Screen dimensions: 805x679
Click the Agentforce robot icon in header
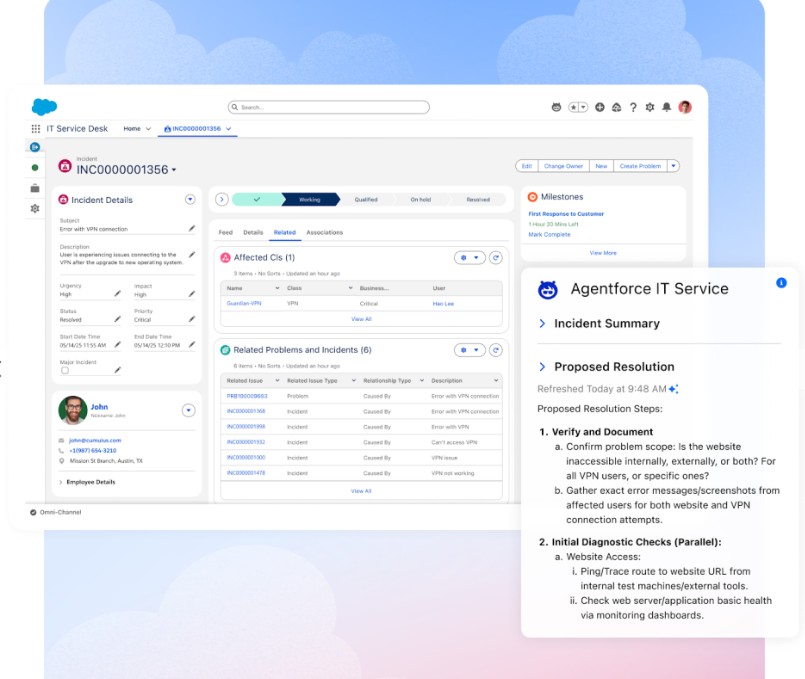pos(557,107)
